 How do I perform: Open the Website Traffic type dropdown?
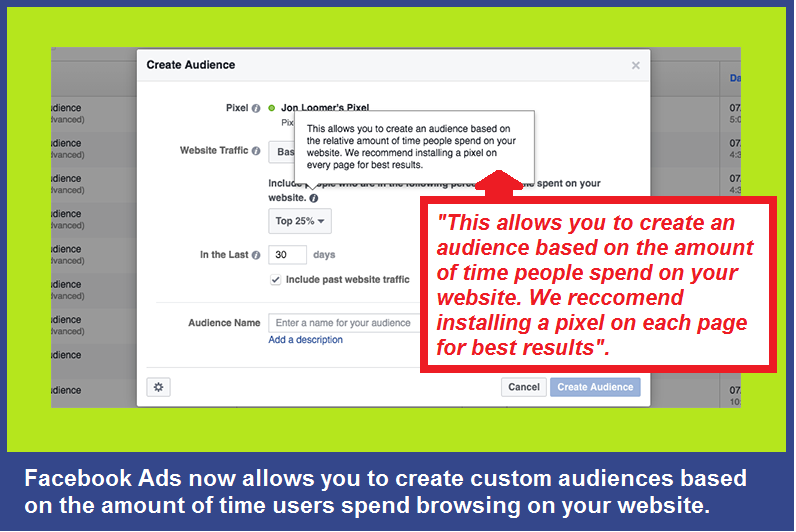pos(281,152)
